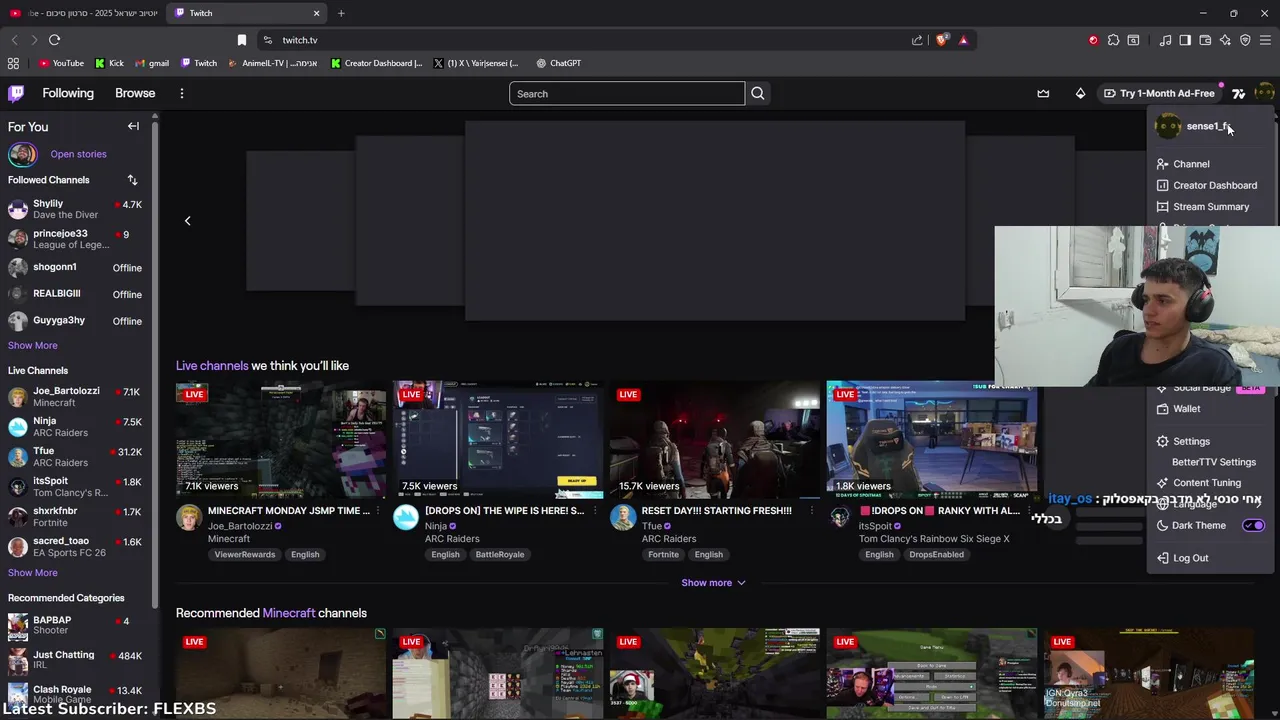Open the Minecraft link in recommended heading
Screen dimensions: 1280x720
coord(288,613)
